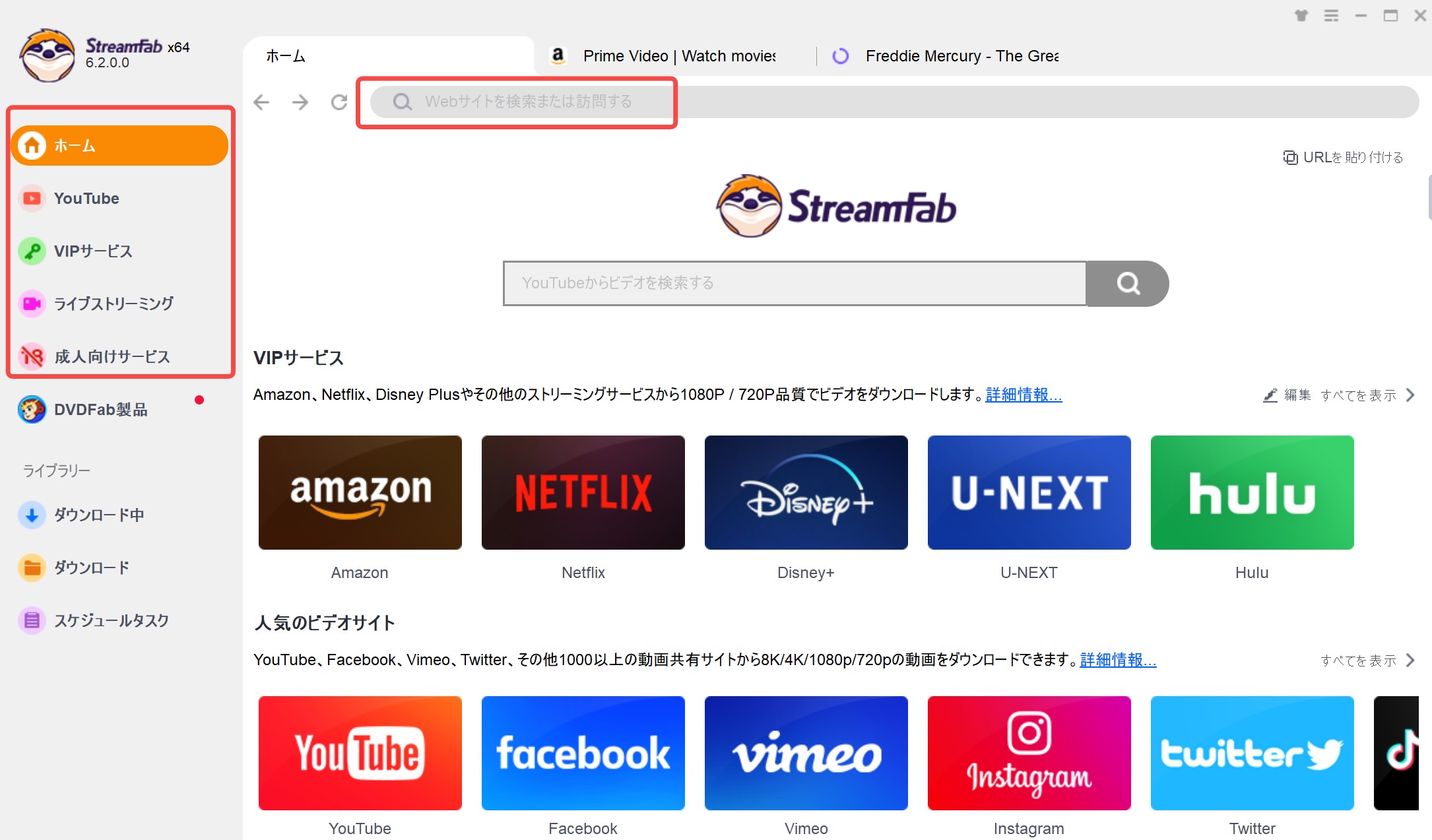Open ライブストリーミング in the sidebar
1432x840 pixels.
click(x=113, y=304)
